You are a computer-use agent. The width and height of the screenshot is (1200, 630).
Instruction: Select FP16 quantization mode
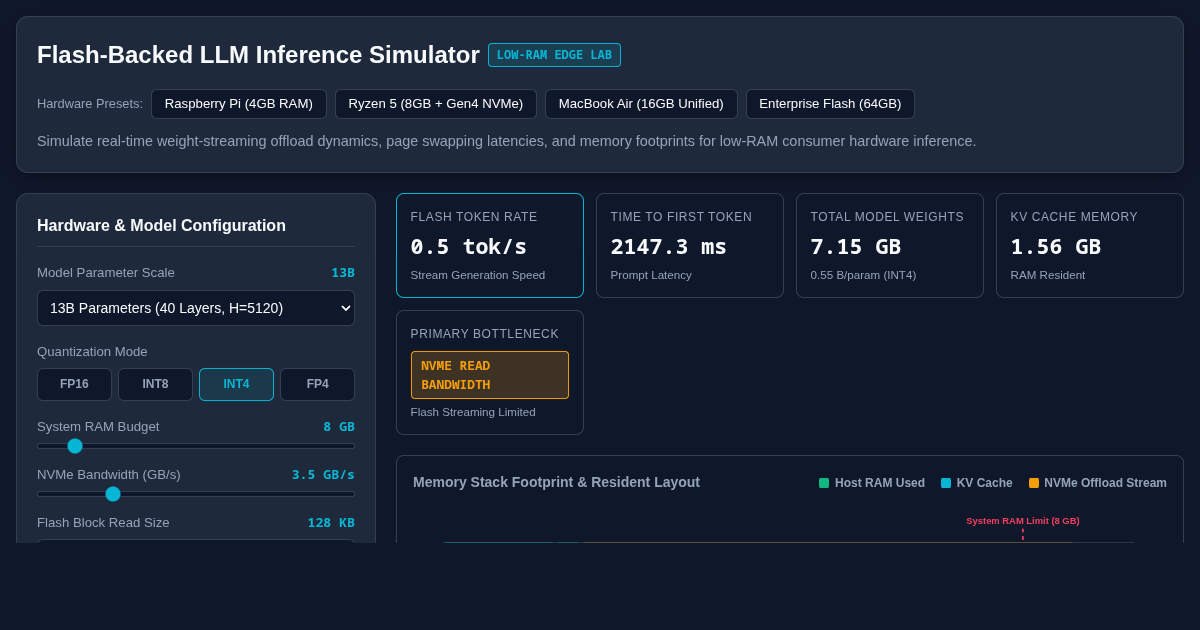click(74, 384)
